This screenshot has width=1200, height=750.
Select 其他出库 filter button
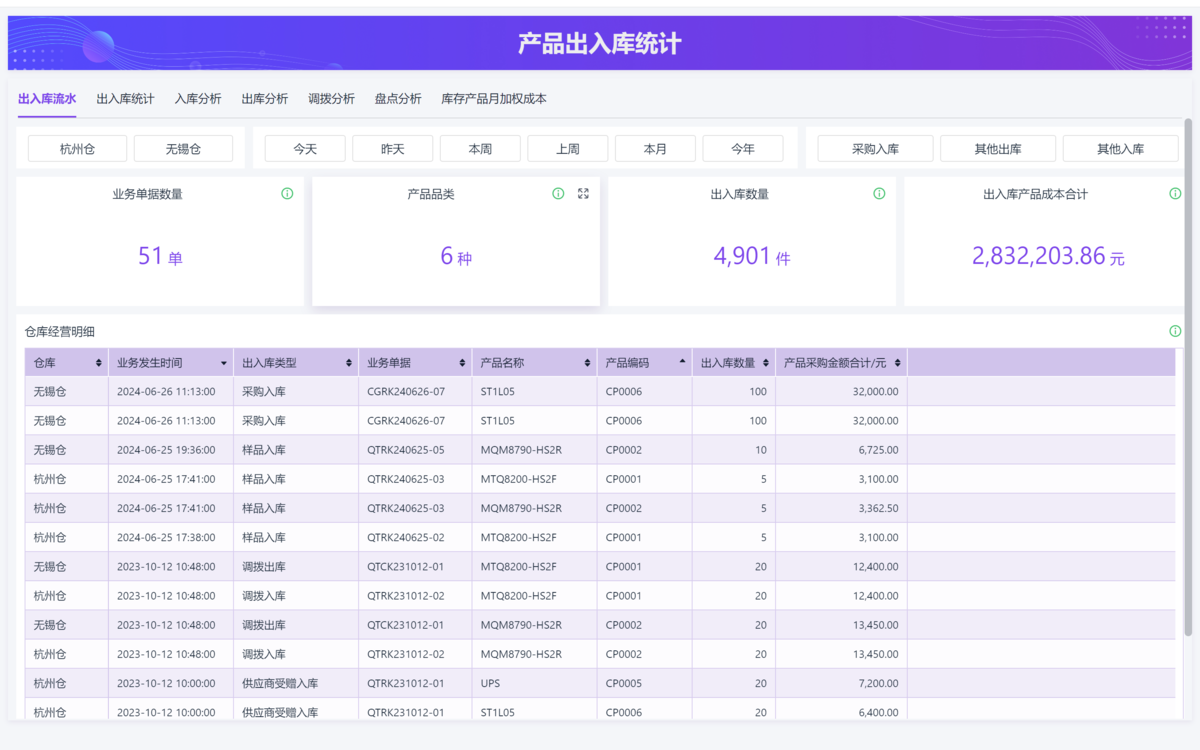pyautogui.click(x=997, y=149)
